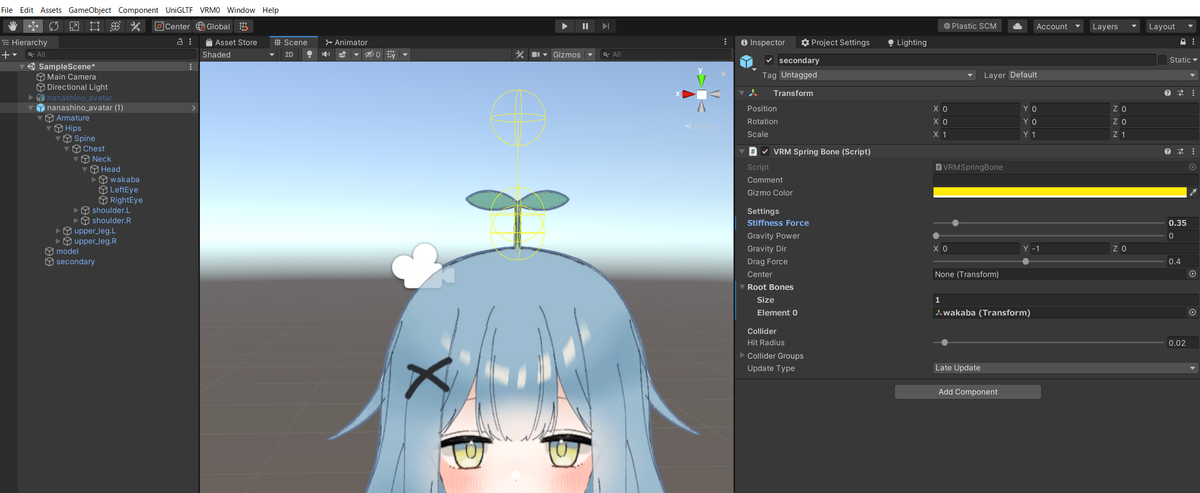Click the Stiffness Force slider
Image resolution: width=1200 pixels, height=493 pixels.
tap(1047, 223)
